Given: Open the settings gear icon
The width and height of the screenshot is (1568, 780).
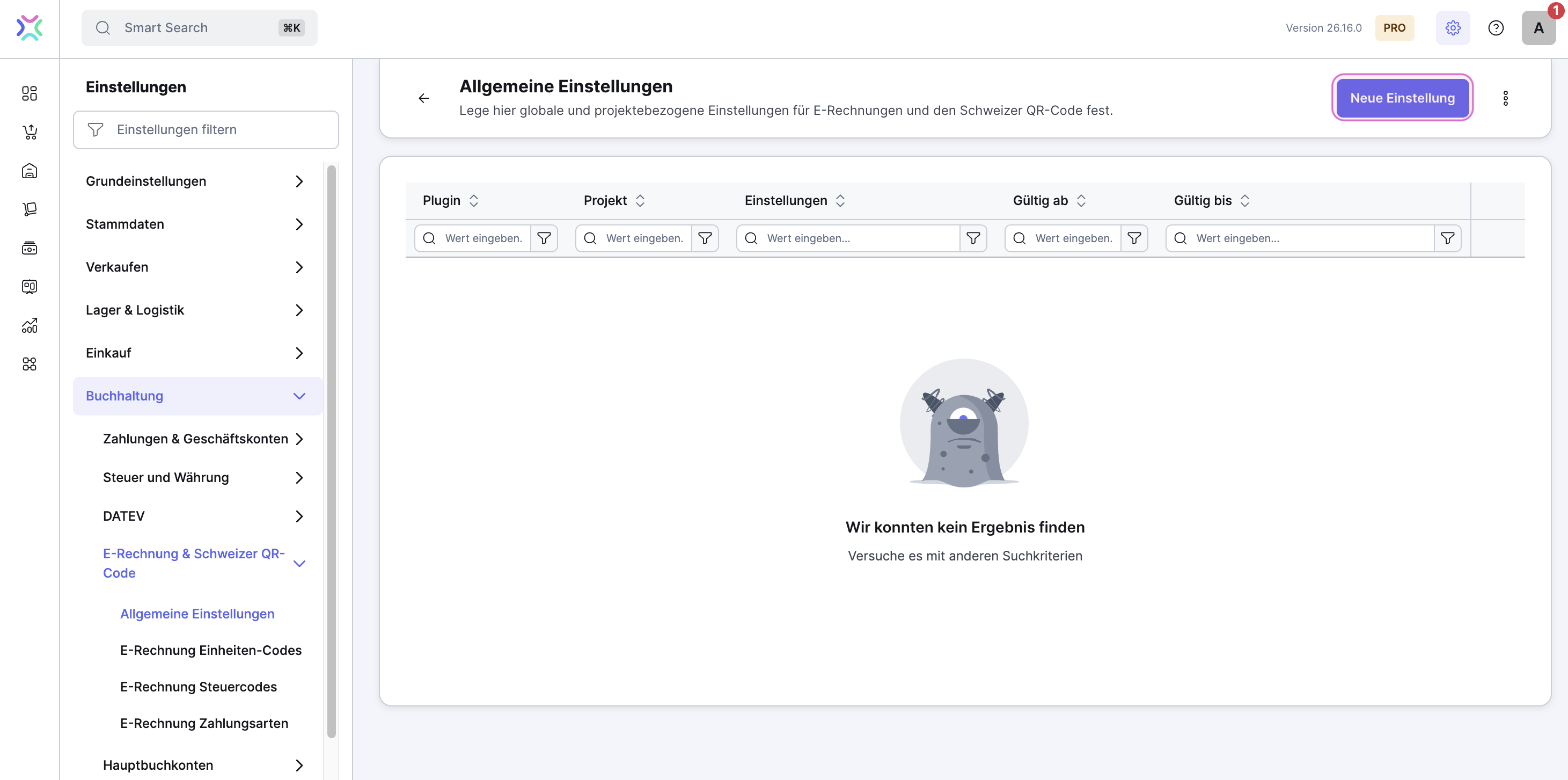Looking at the screenshot, I should point(1452,28).
